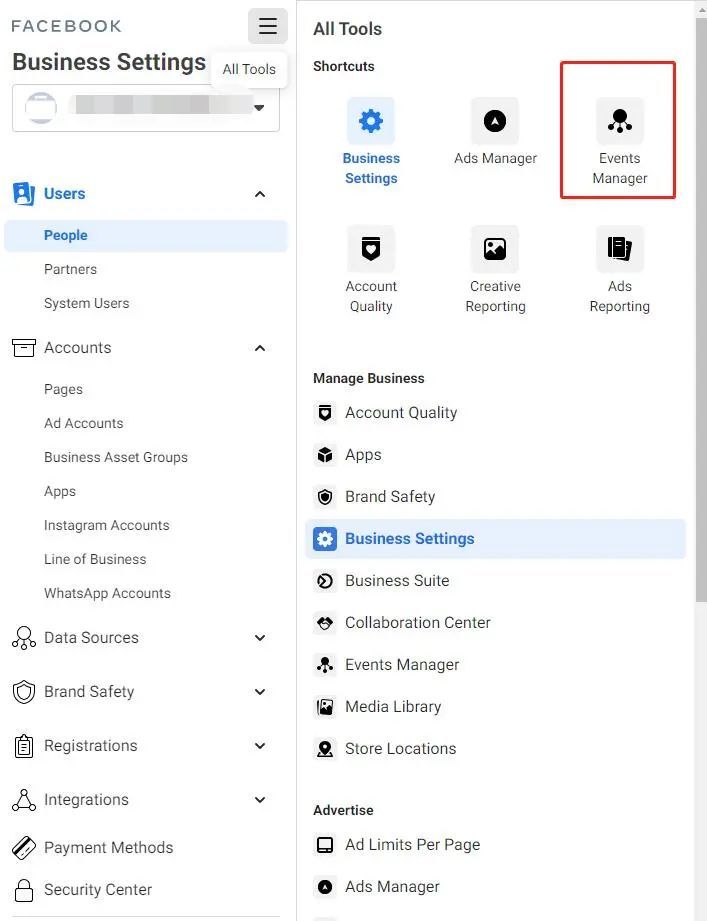Open Ads Reporting shortcut icon
This screenshot has width=707, height=921.
pos(620,249)
